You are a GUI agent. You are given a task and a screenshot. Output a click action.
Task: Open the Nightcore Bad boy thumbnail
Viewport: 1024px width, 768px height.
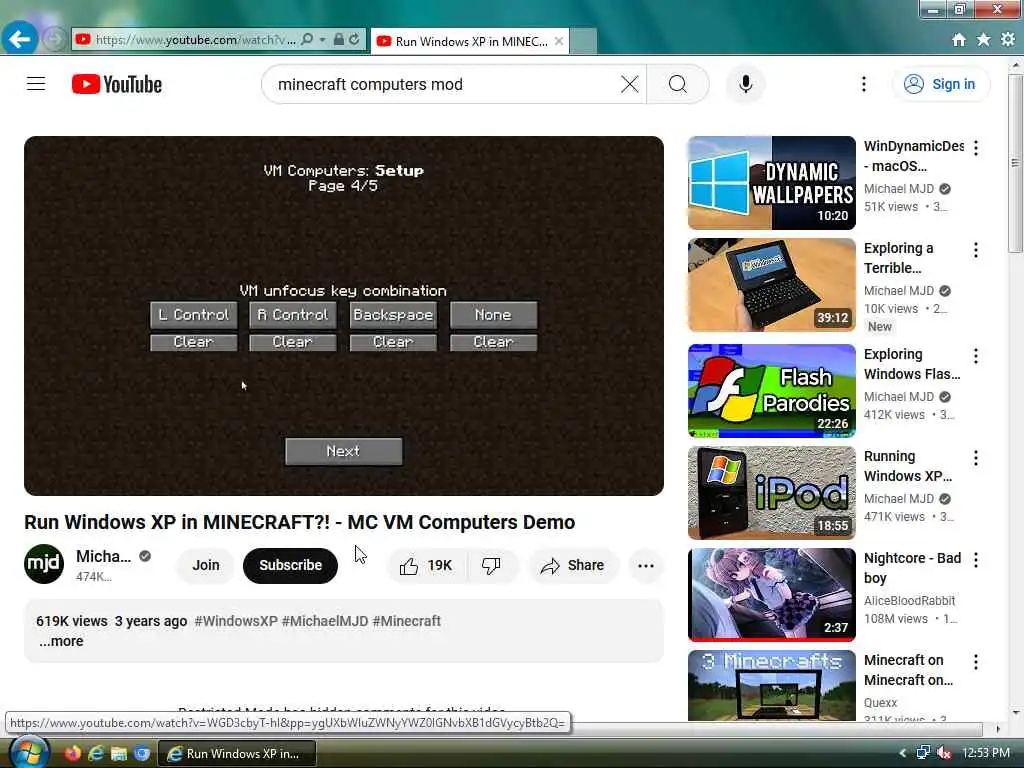pos(771,595)
